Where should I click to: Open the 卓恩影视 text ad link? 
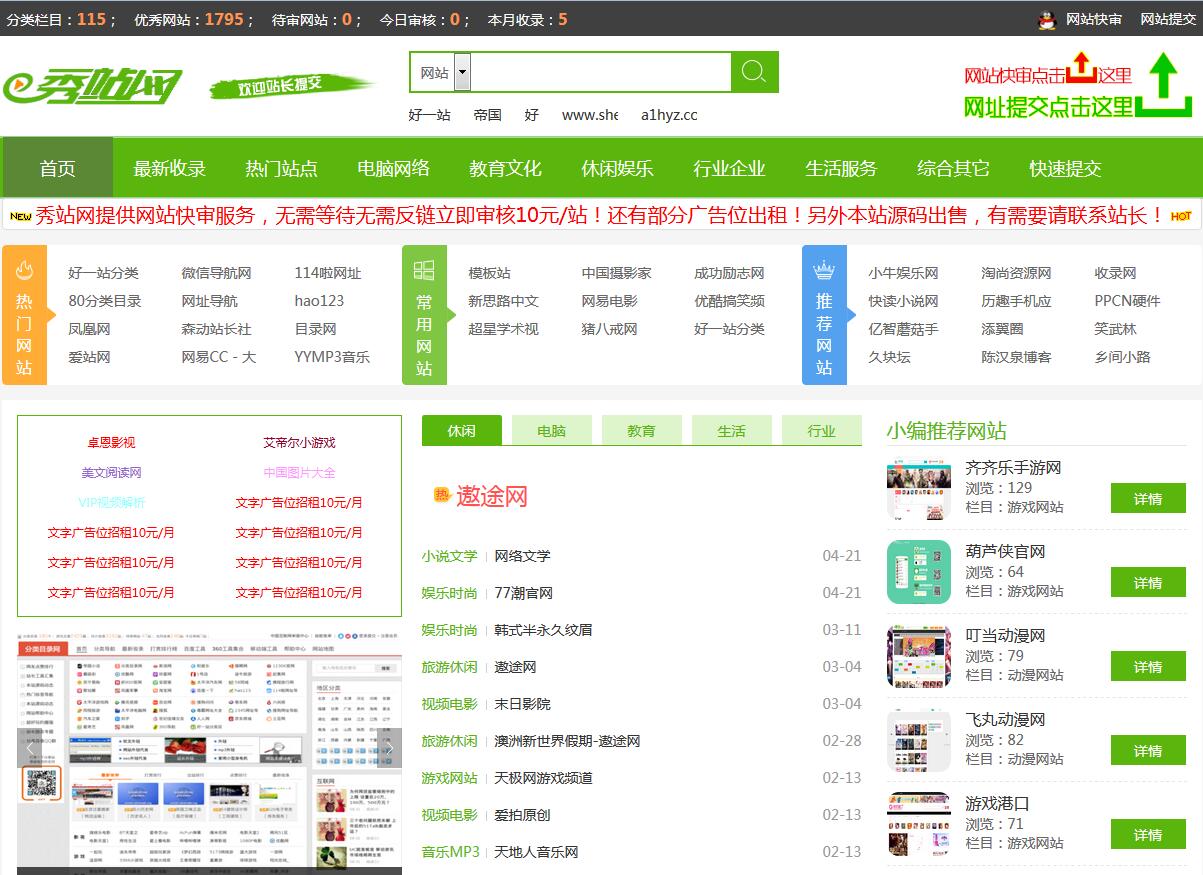[111, 442]
